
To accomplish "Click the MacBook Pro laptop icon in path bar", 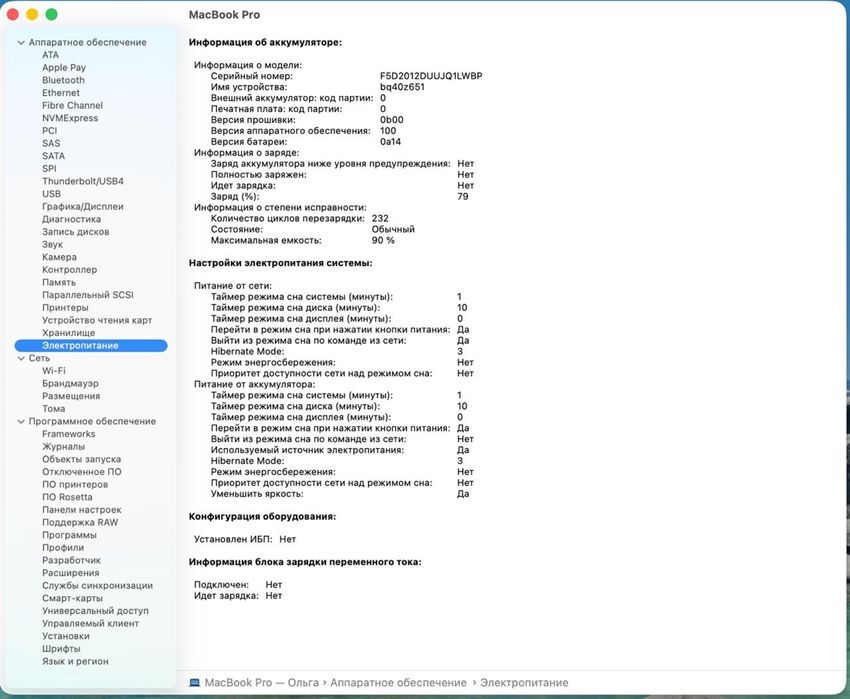I will pos(195,683).
